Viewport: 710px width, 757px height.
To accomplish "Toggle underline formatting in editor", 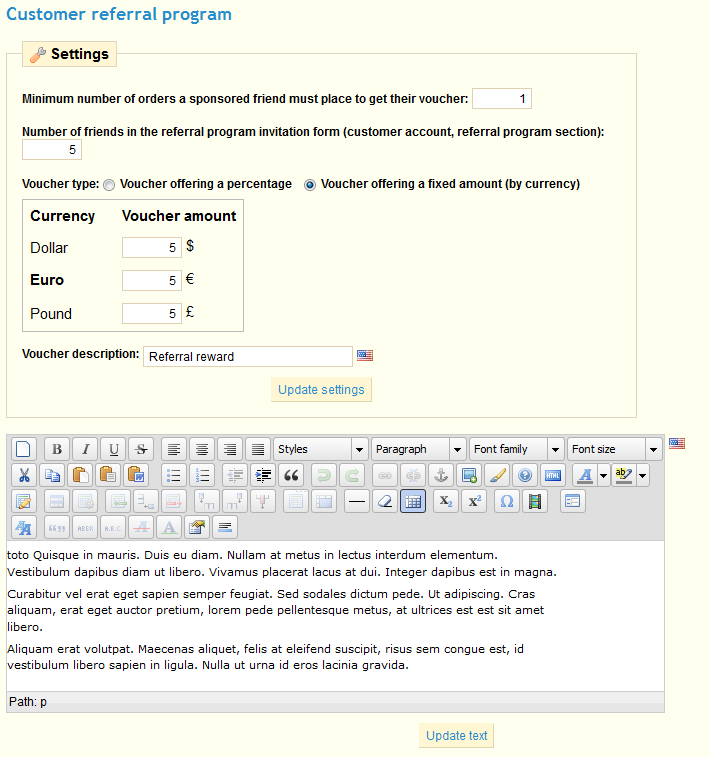I will [x=113, y=449].
